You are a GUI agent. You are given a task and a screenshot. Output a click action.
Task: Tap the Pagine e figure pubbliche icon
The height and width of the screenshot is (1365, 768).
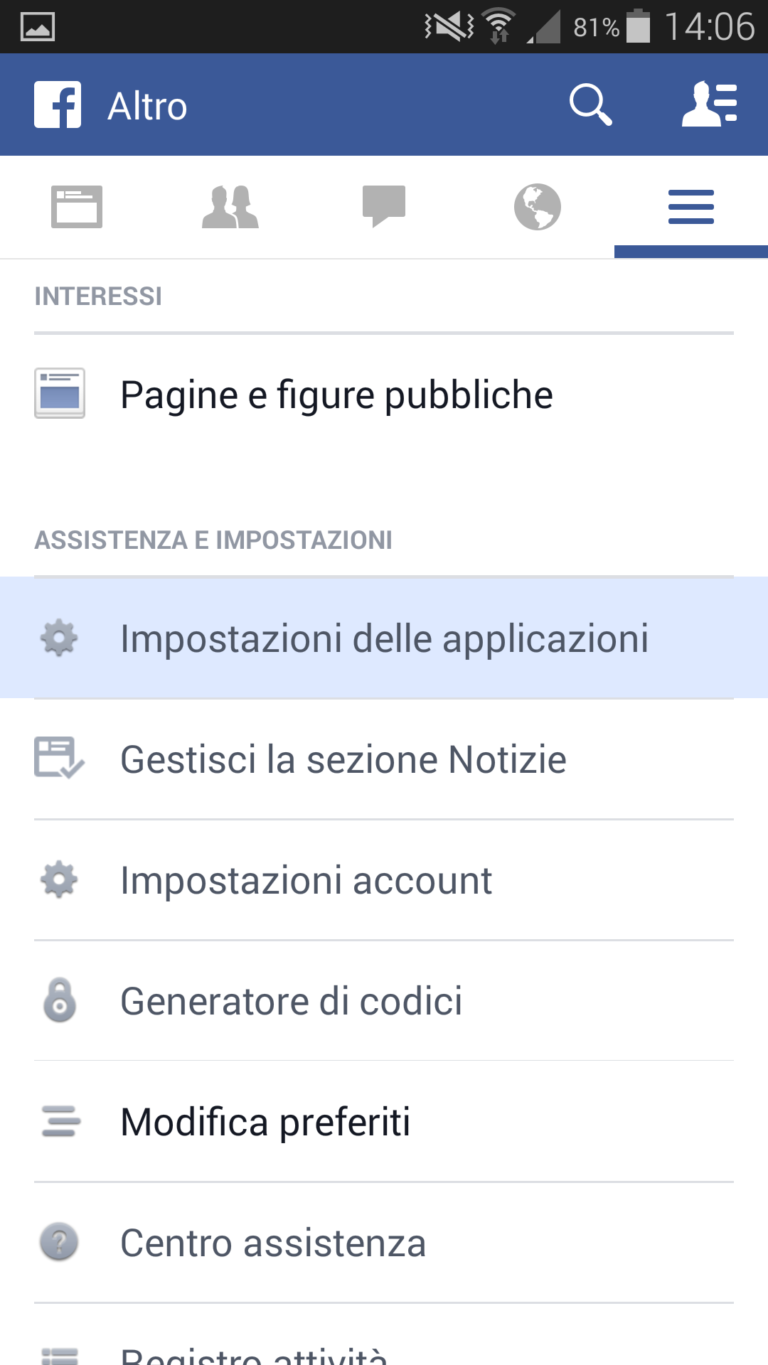(59, 394)
